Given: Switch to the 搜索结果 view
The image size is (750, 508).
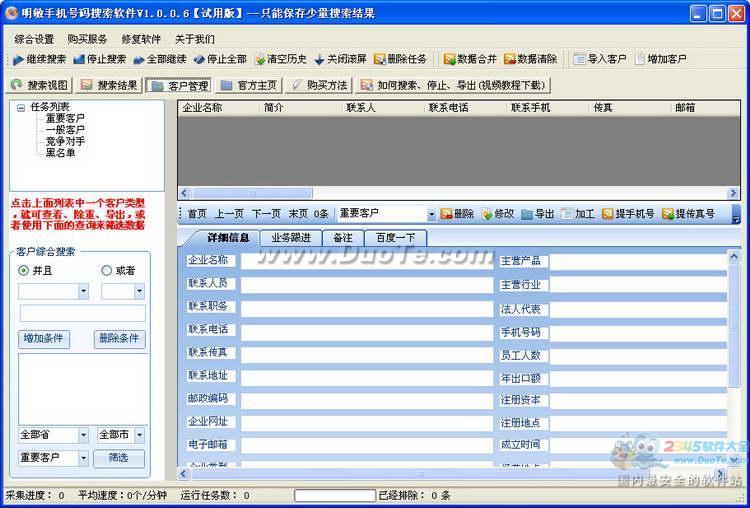Looking at the screenshot, I should pos(109,86).
